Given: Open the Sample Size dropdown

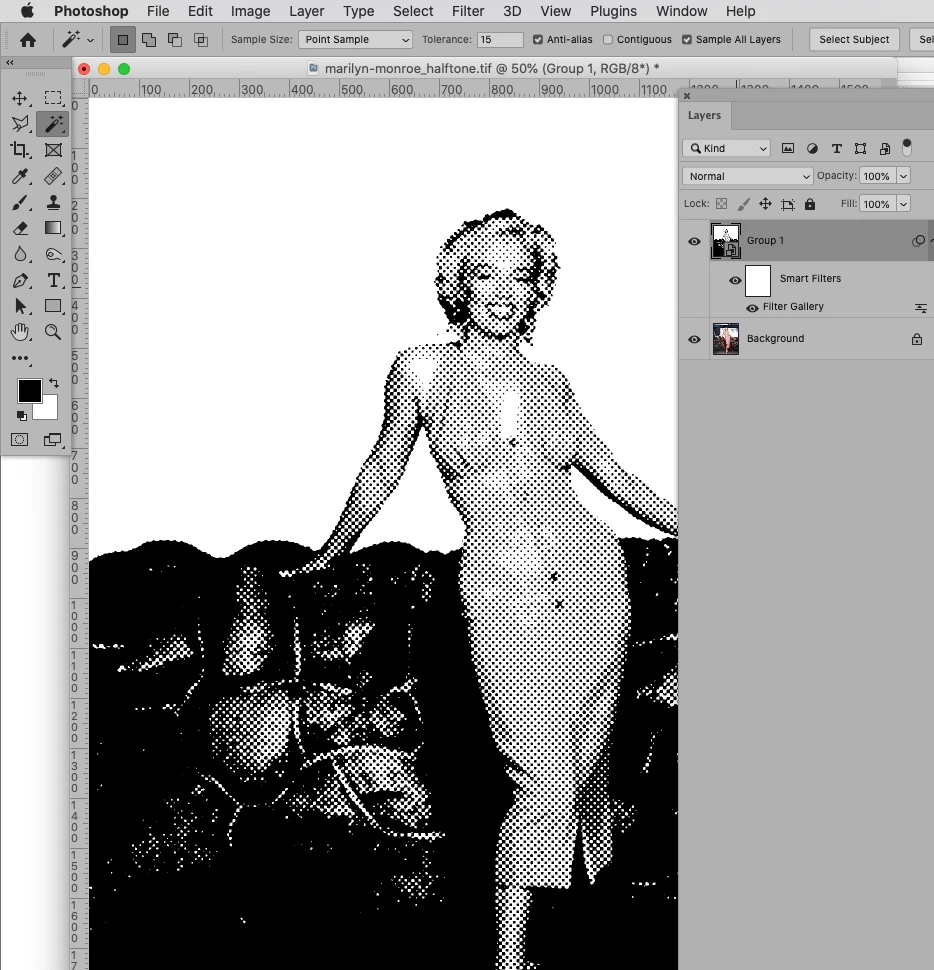Looking at the screenshot, I should click(355, 40).
